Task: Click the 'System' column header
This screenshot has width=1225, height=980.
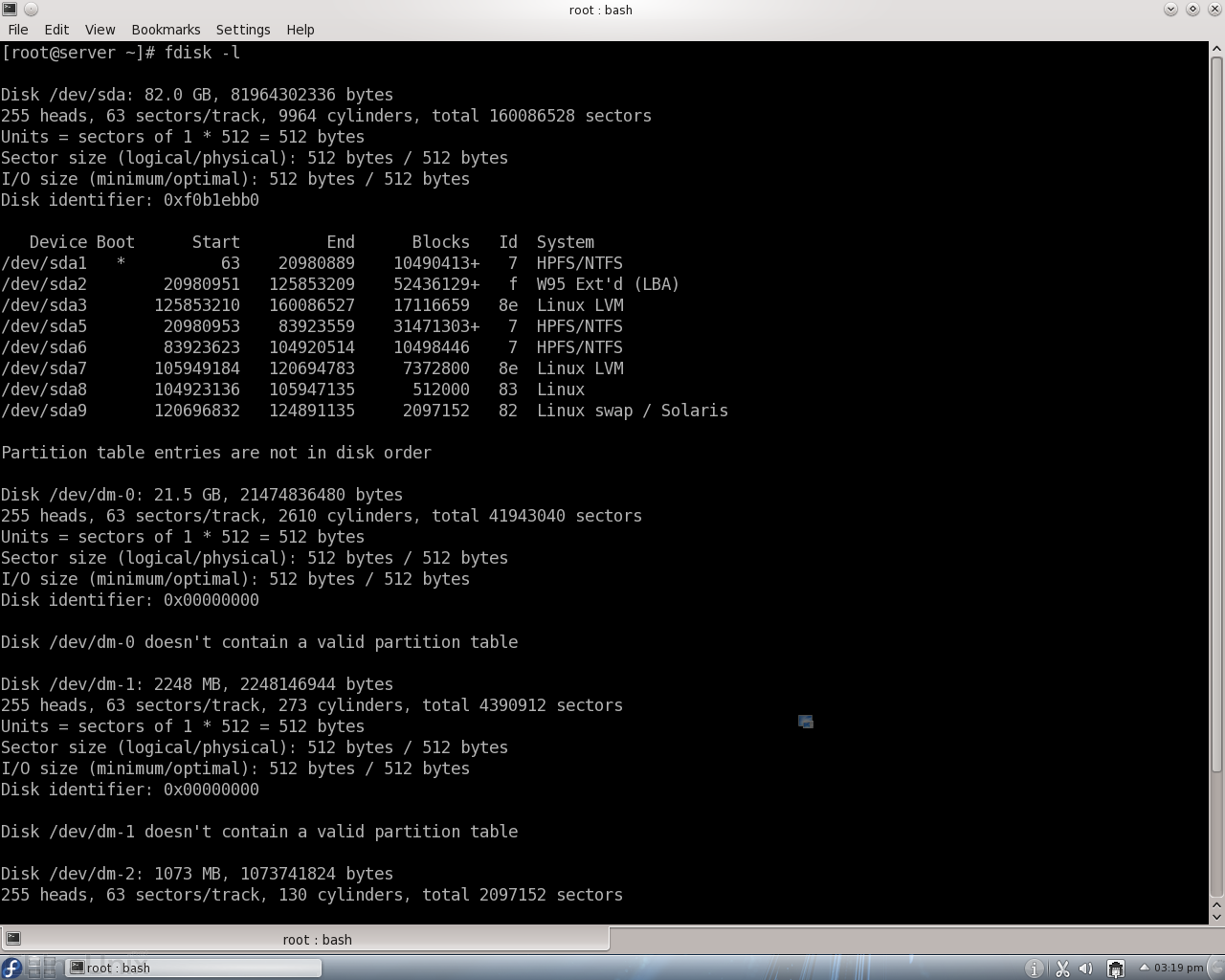Action: pos(566,242)
